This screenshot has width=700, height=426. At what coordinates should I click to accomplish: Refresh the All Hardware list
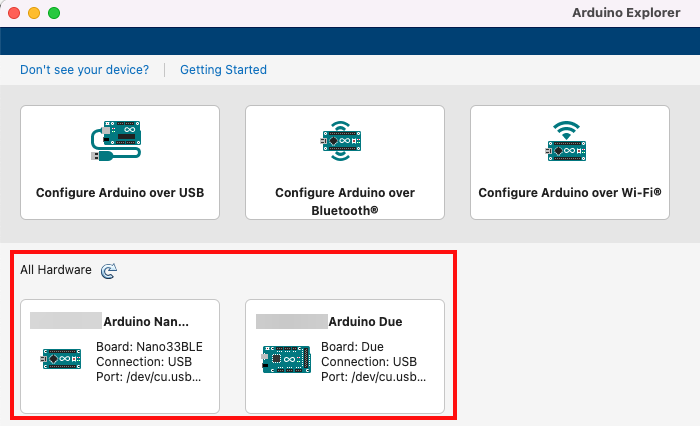pyautogui.click(x=109, y=271)
